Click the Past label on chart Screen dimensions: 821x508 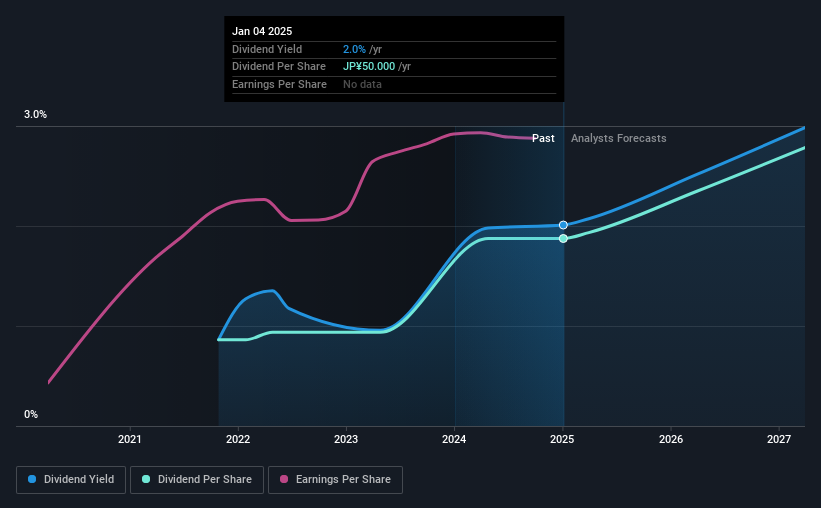543,138
